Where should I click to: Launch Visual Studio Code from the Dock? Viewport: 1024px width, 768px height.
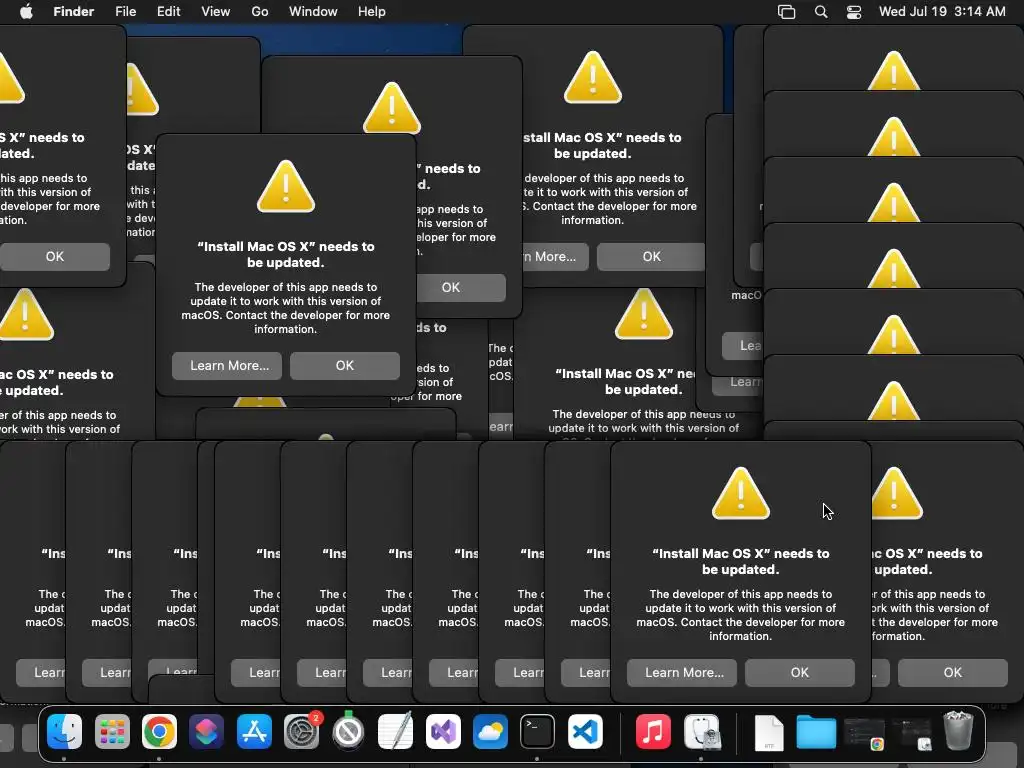click(x=585, y=731)
